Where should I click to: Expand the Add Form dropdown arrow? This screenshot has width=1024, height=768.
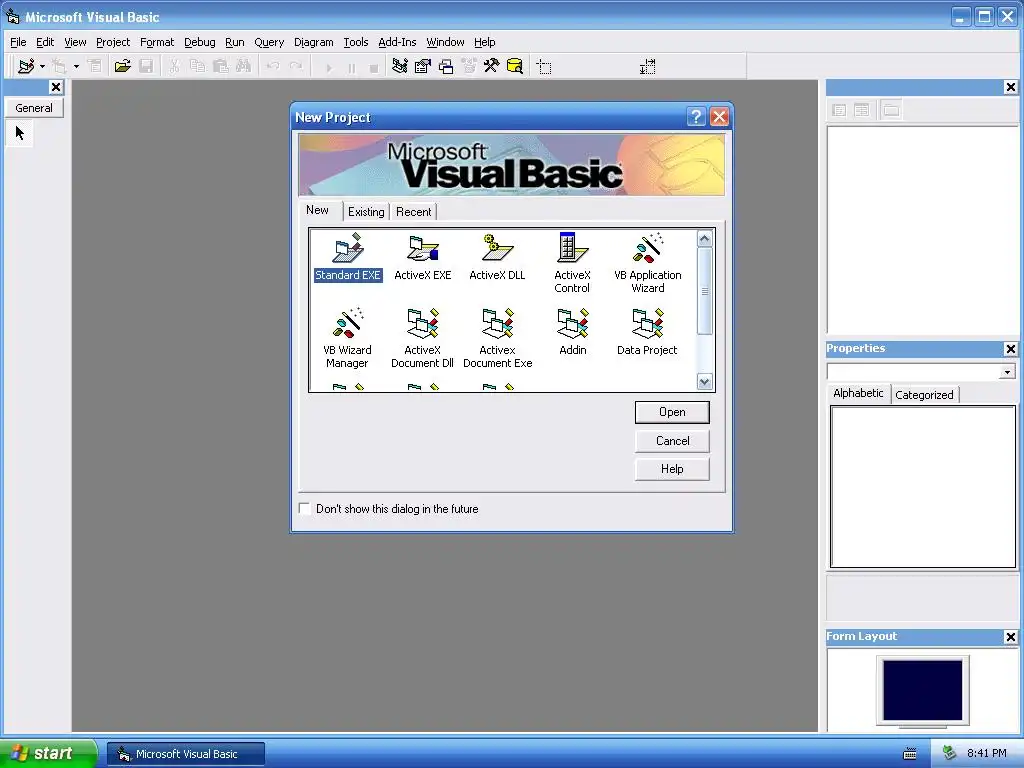pyautogui.click(x=76, y=66)
